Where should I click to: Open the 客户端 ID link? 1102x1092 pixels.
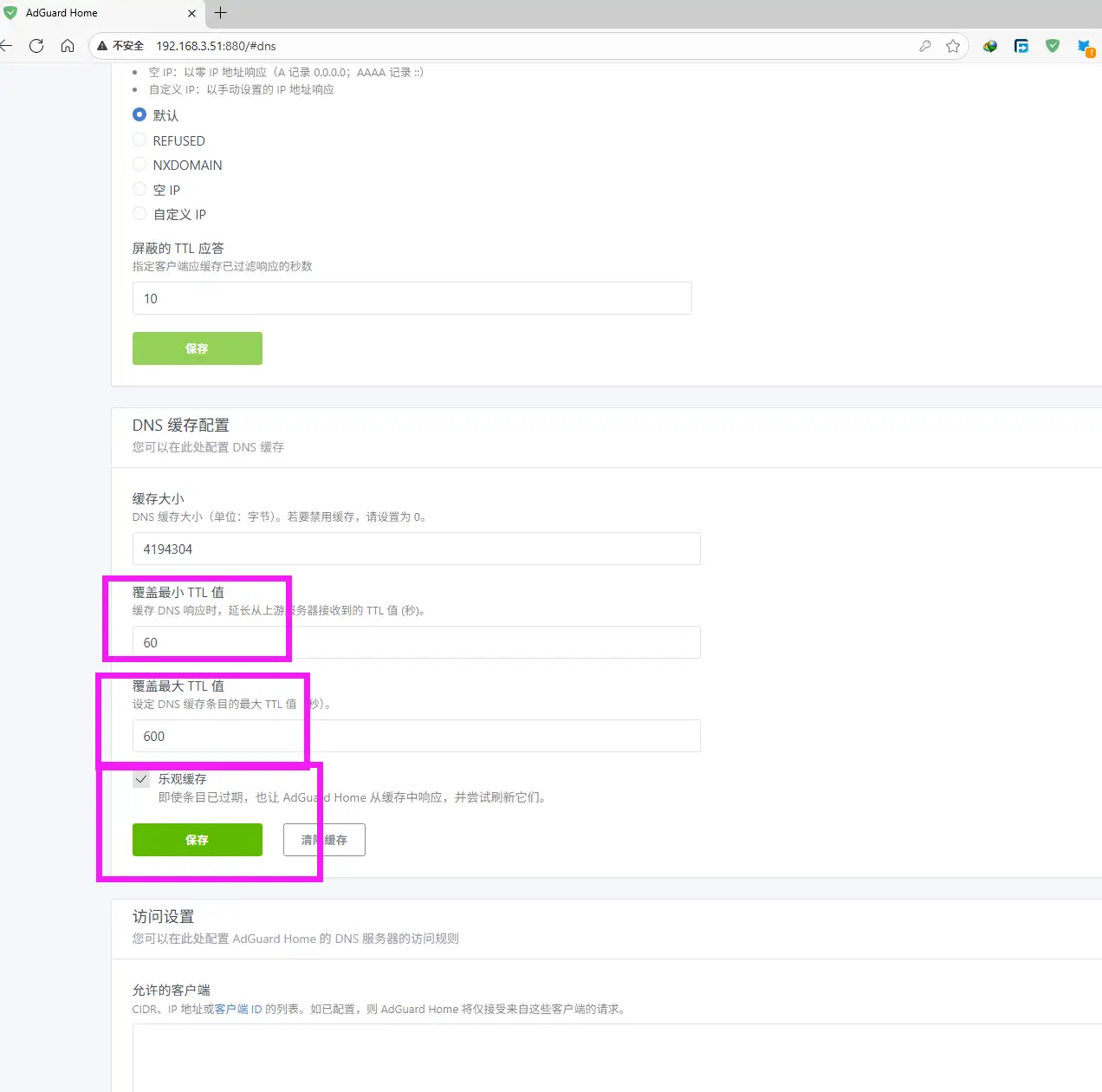tap(234, 1009)
